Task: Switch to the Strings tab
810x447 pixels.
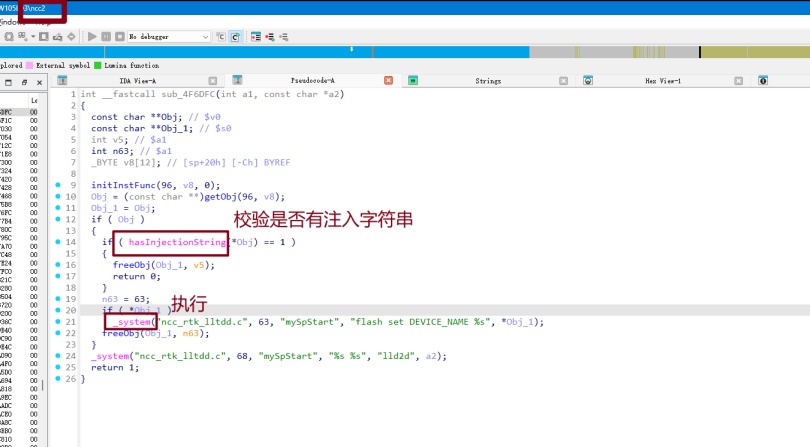Action: click(487, 80)
